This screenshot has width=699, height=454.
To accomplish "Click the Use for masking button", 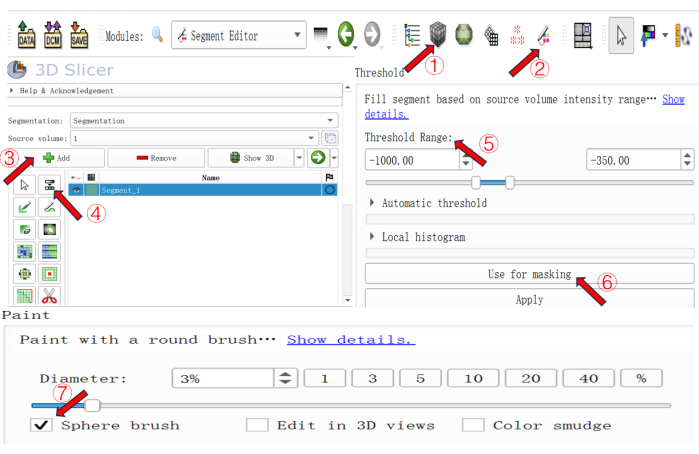I will (x=530, y=274).
